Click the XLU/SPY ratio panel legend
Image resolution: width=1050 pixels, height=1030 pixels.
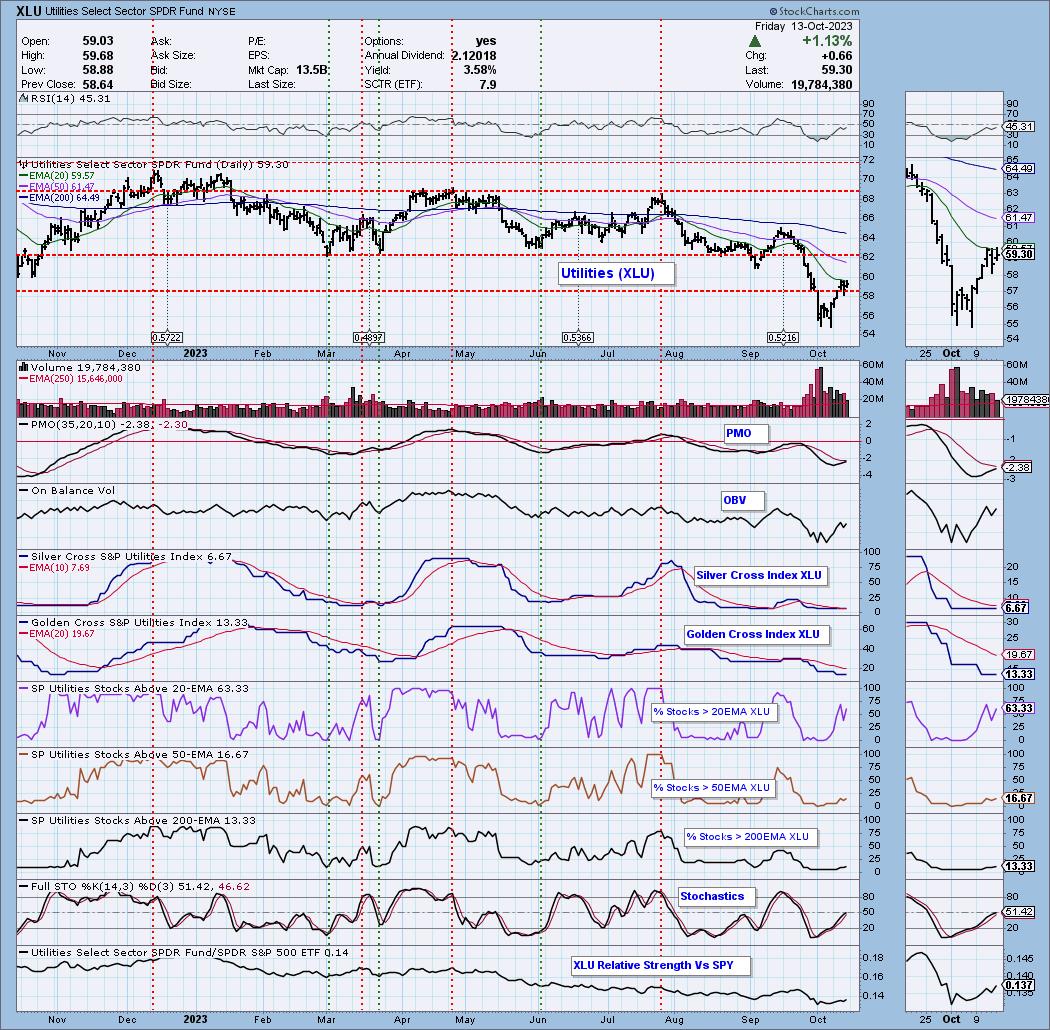[x=183, y=952]
